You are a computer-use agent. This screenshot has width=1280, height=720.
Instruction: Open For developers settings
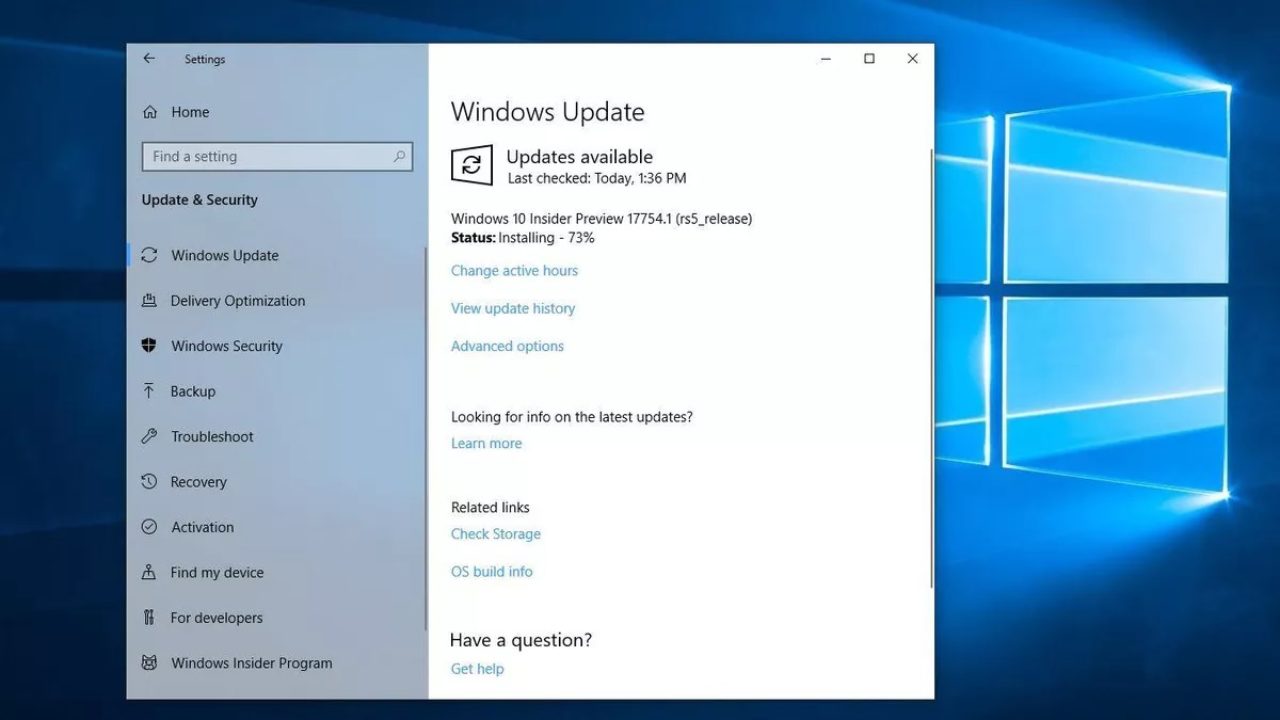pyautogui.click(x=216, y=617)
